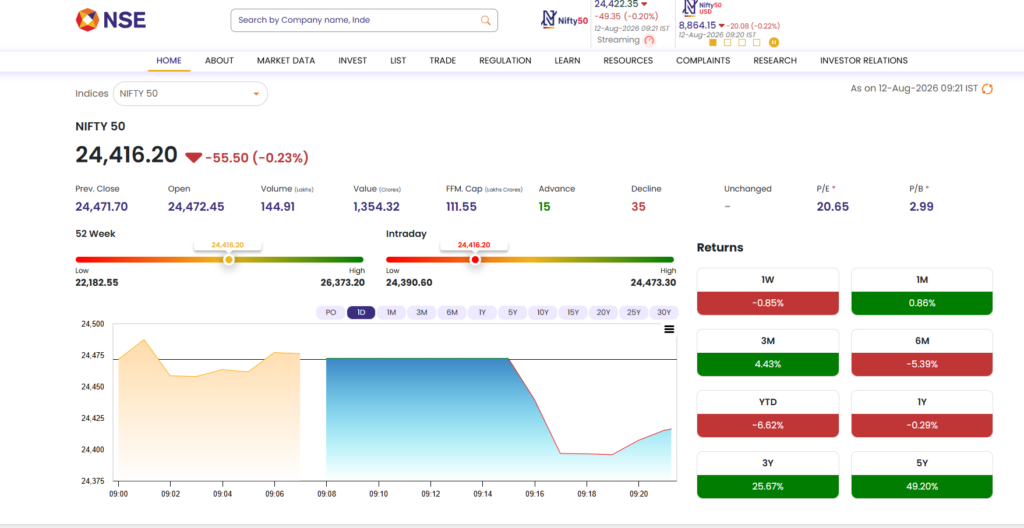Viewport: 1024px width, 528px height.
Task: Pause the index ticker carousel
Action: point(773,42)
